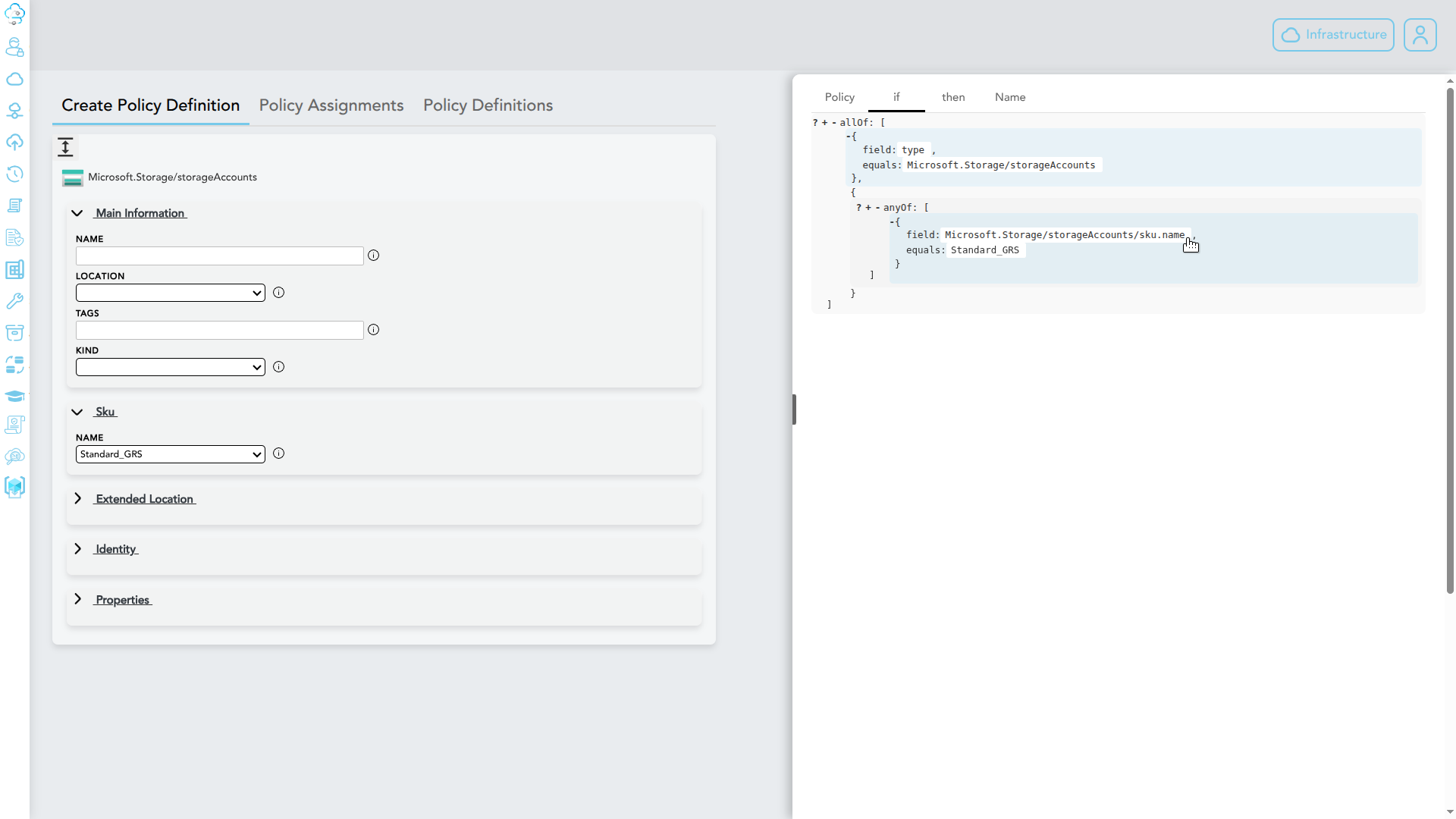The width and height of the screenshot is (1456, 819).
Task: Show info for TAGS field
Action: coord(373,330)
